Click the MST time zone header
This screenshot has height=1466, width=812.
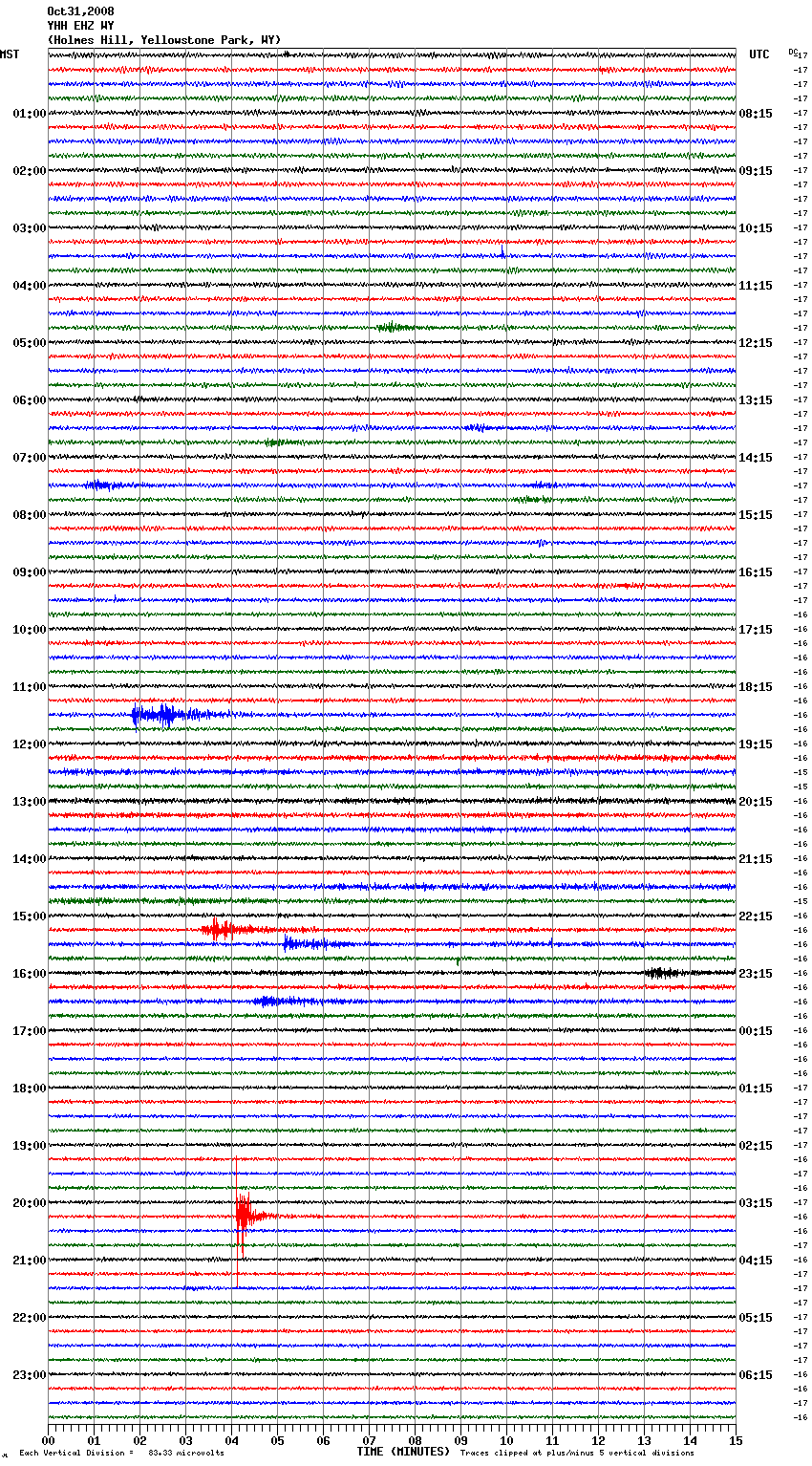pos(10,54)
